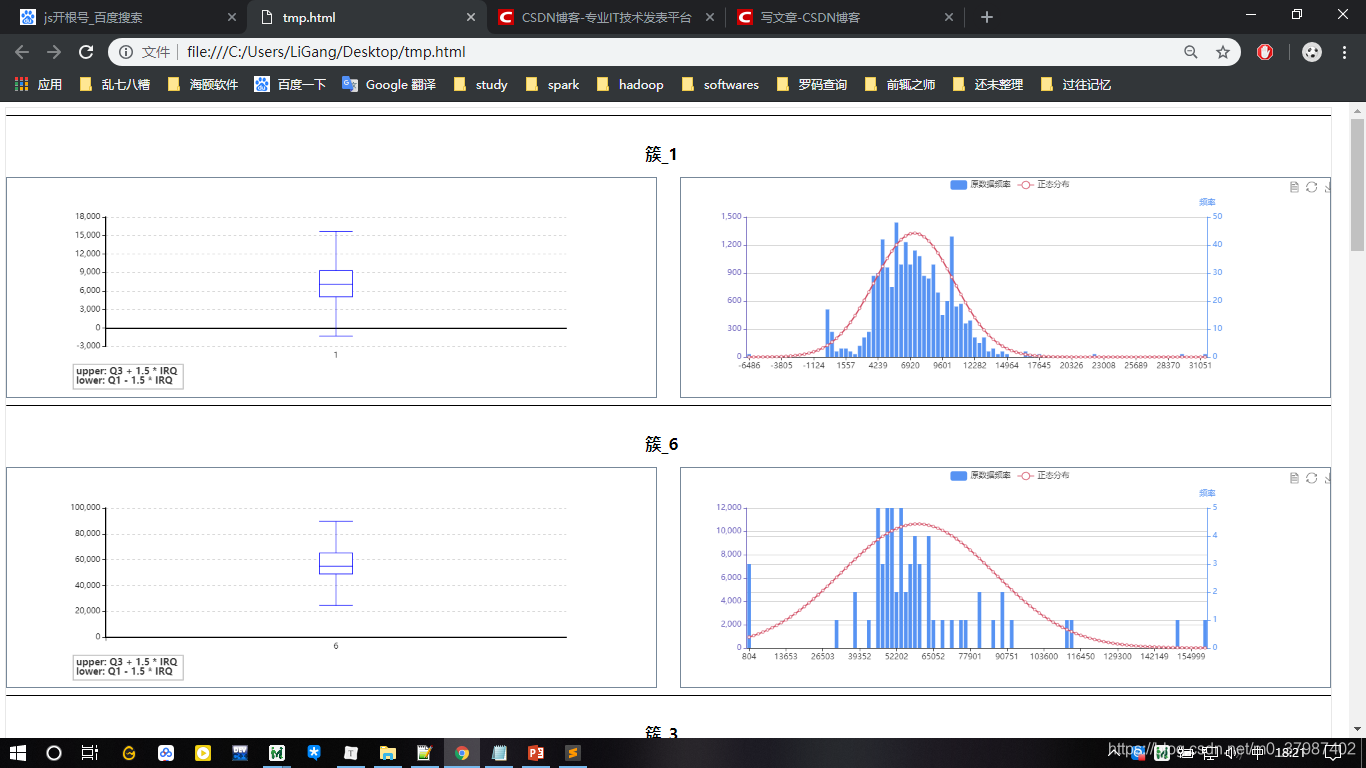Open the spark bookmark folder
Image resolution: width=1366 pixels, height=768 pixels.
pos(553,85)
